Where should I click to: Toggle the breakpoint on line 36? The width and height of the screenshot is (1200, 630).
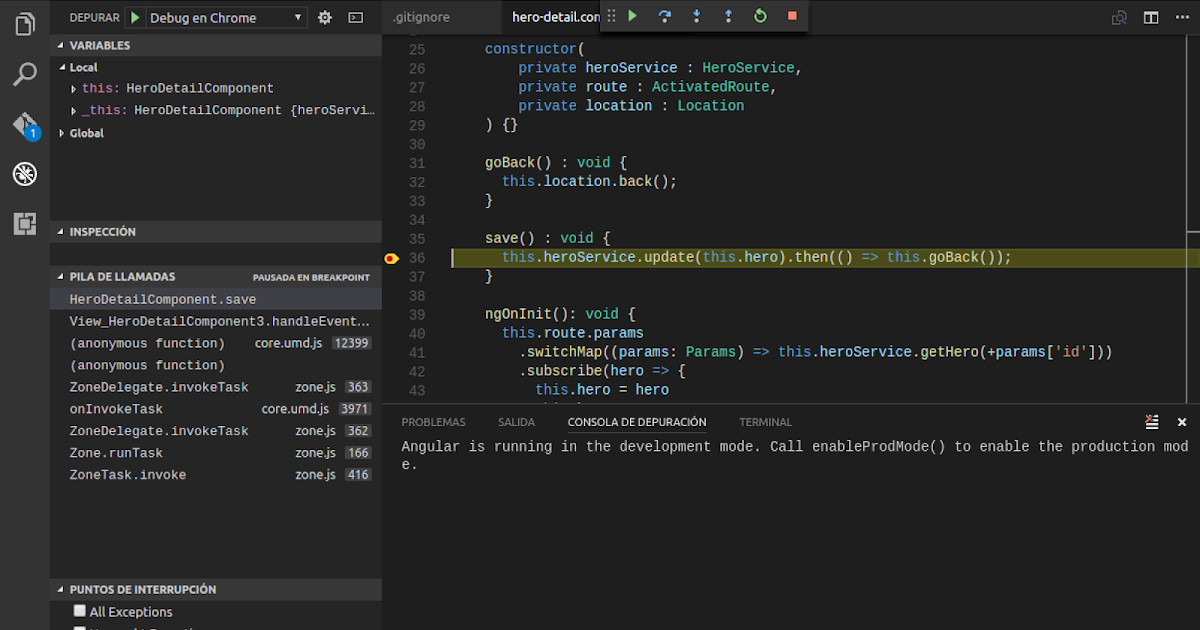(x=391, y=258)
